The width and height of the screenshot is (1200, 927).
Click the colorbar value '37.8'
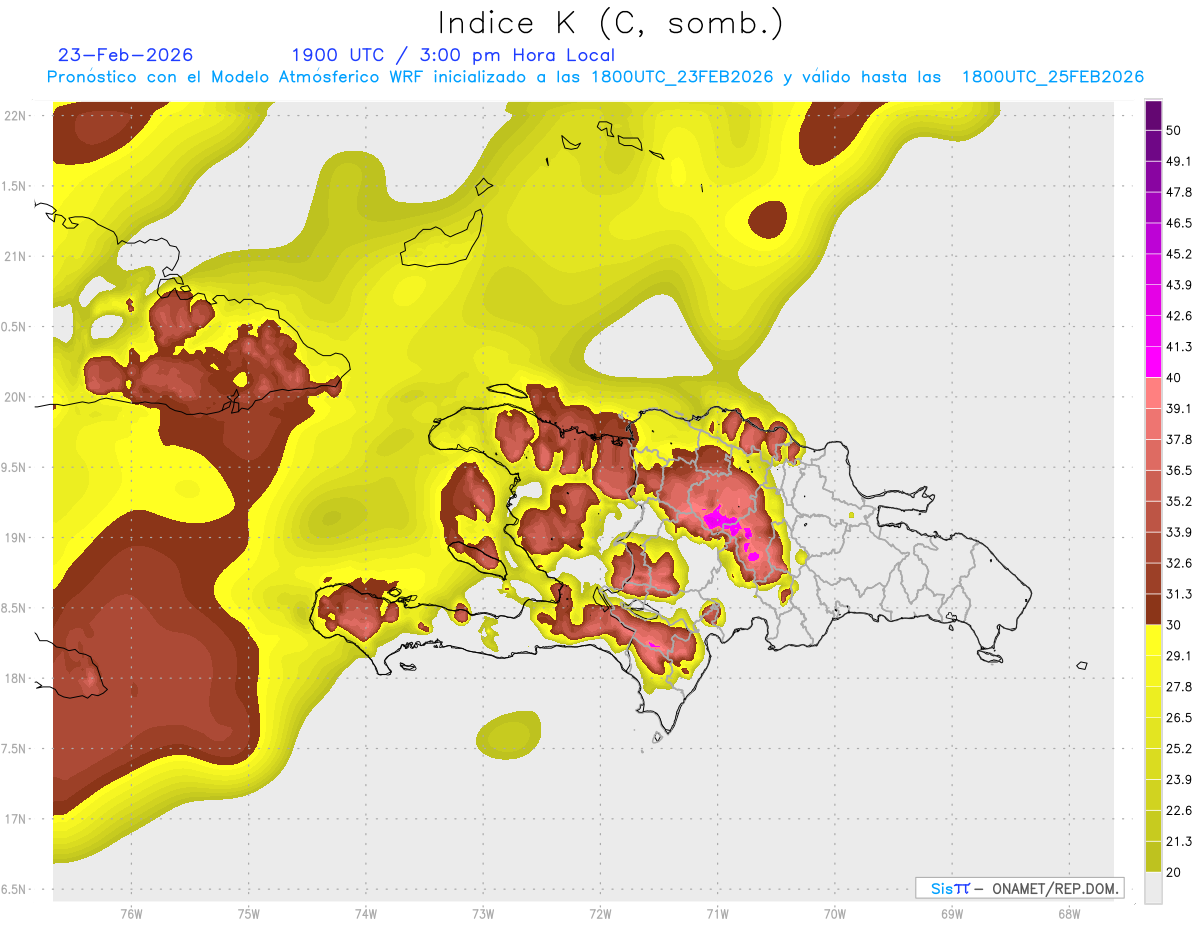(x=1178, y=439)
